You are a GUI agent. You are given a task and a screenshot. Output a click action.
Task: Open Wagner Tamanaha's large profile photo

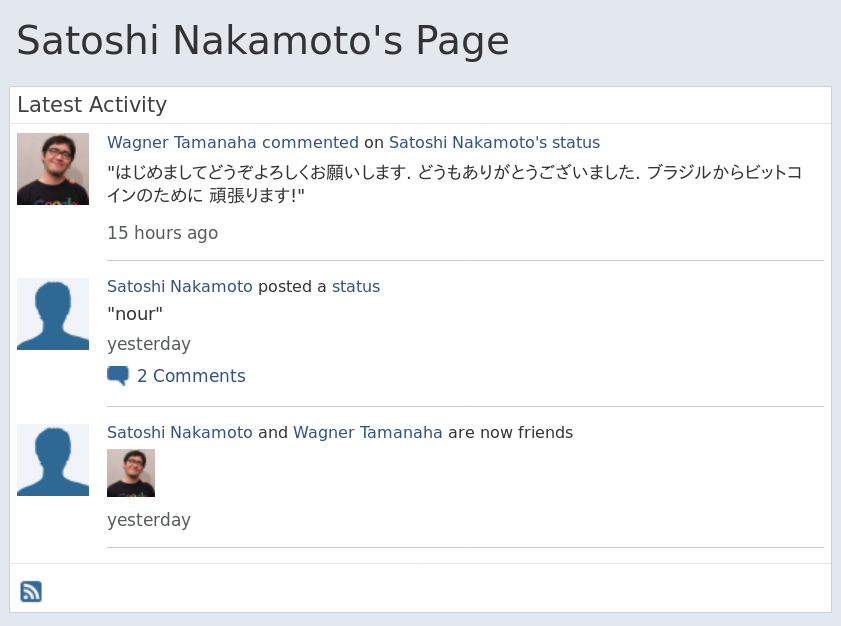53,169
